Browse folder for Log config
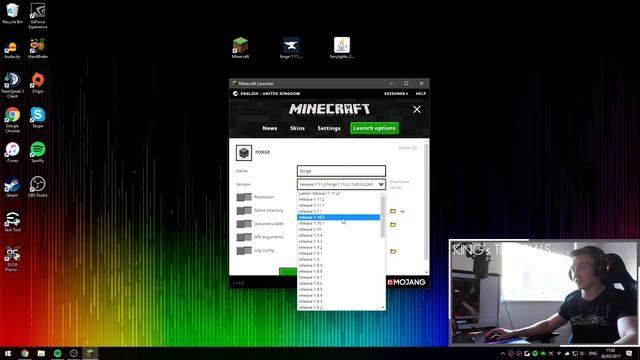This screenshot has height=360, width=640. 393,251
